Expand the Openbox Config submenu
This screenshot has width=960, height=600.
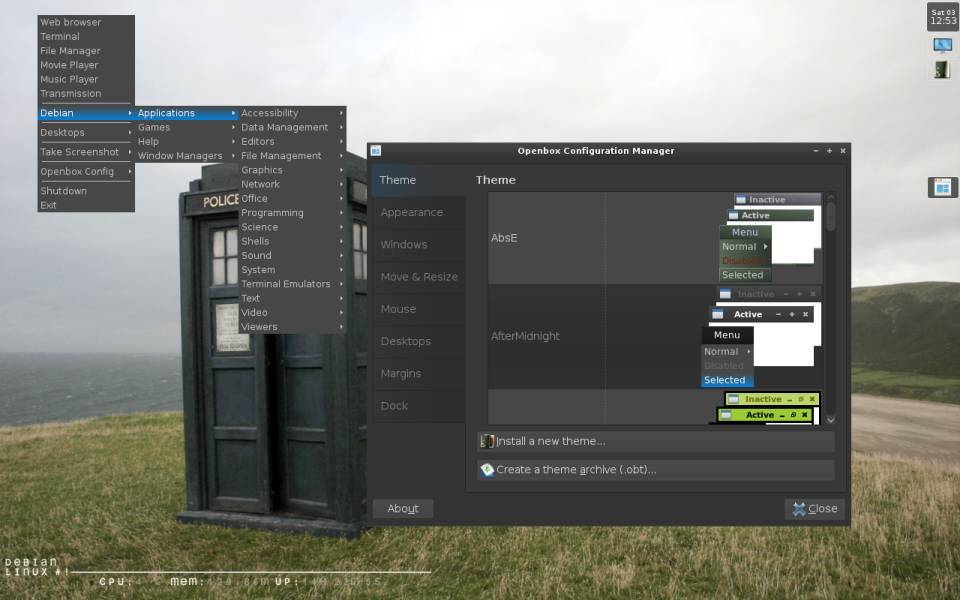coord(86,171)
